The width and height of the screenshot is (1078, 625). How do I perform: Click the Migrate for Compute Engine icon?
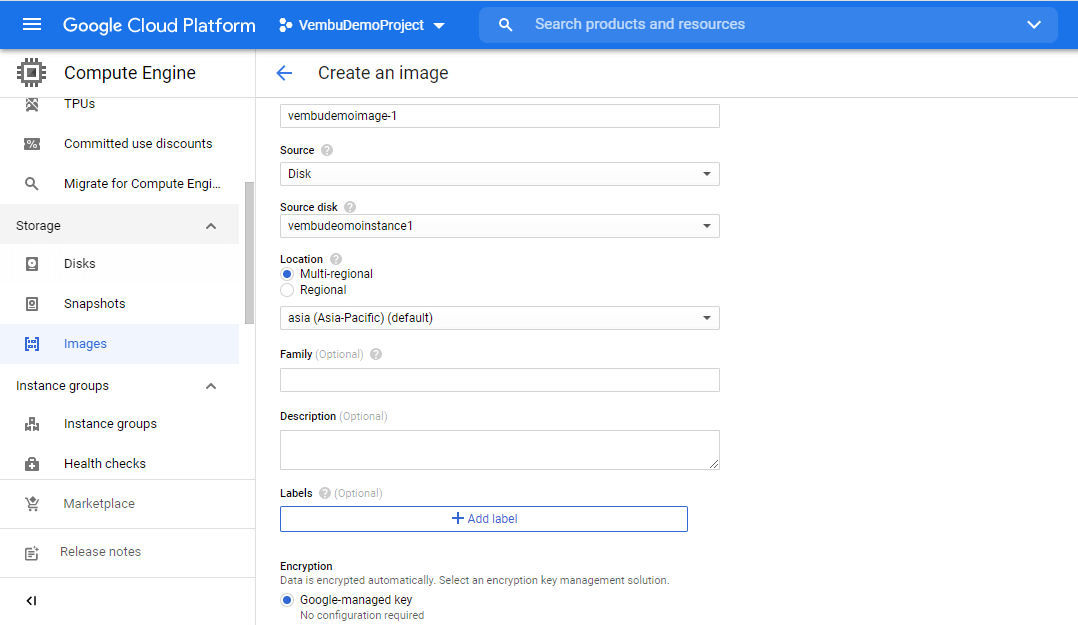(32, 184)
